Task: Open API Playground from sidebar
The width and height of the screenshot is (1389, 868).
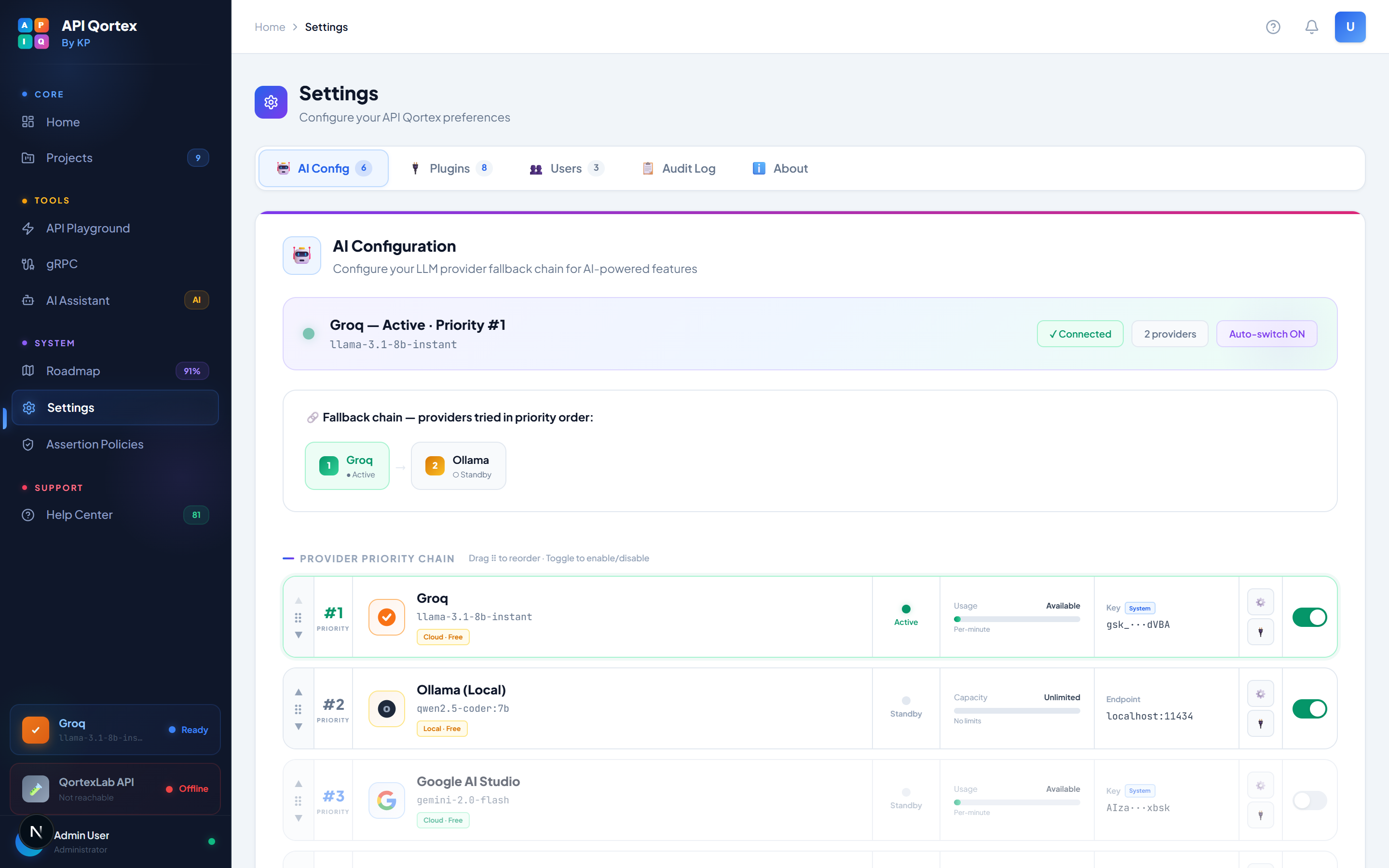Action: [x=88, y=229]
